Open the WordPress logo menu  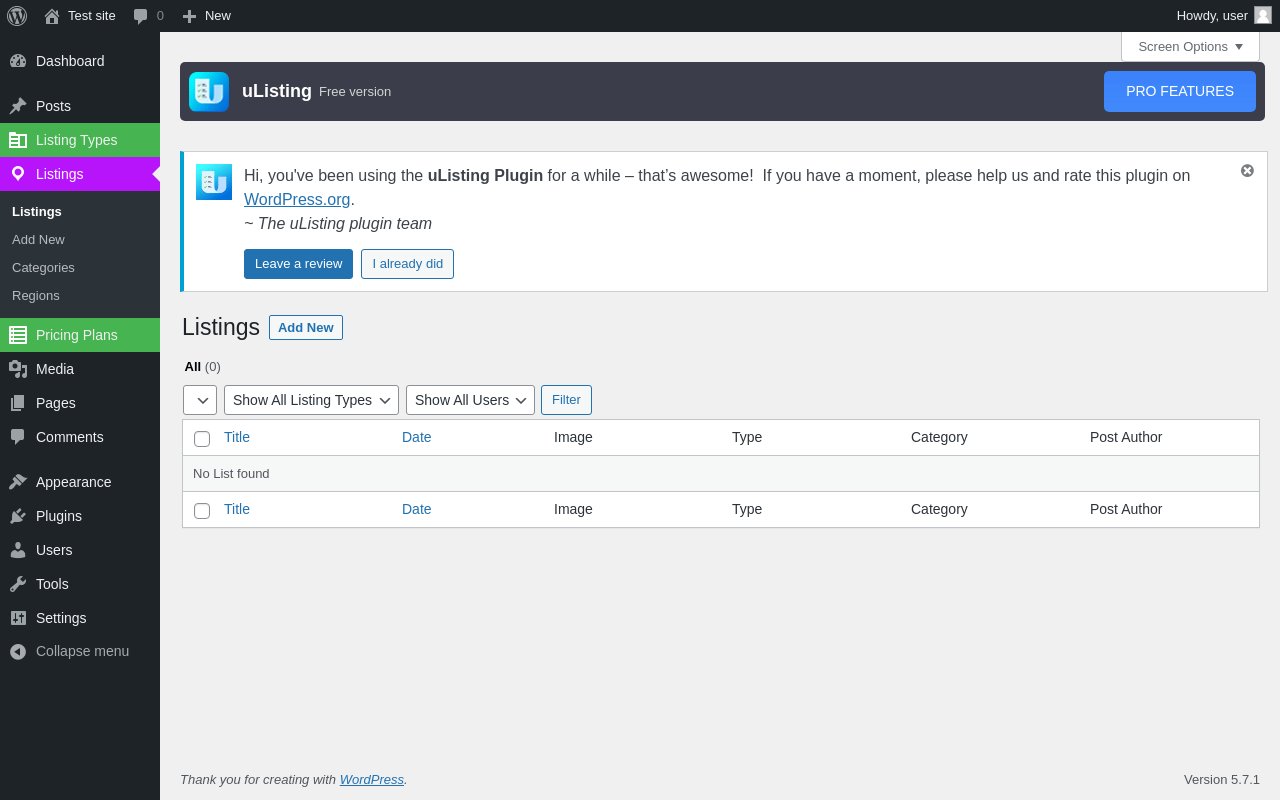17,16
